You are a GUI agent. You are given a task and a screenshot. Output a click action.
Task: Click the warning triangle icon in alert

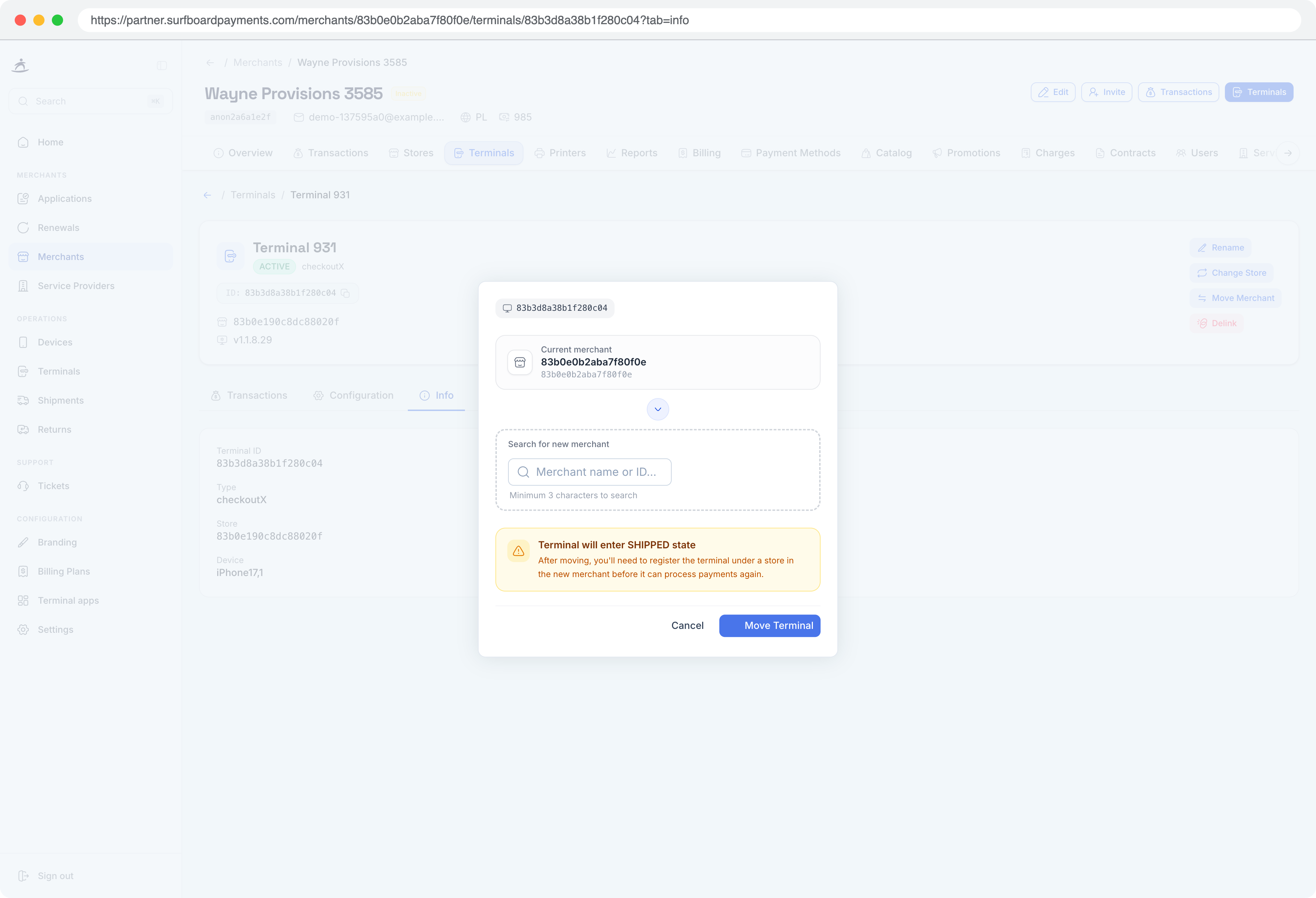pyautogui.click(x=518, y=550)
